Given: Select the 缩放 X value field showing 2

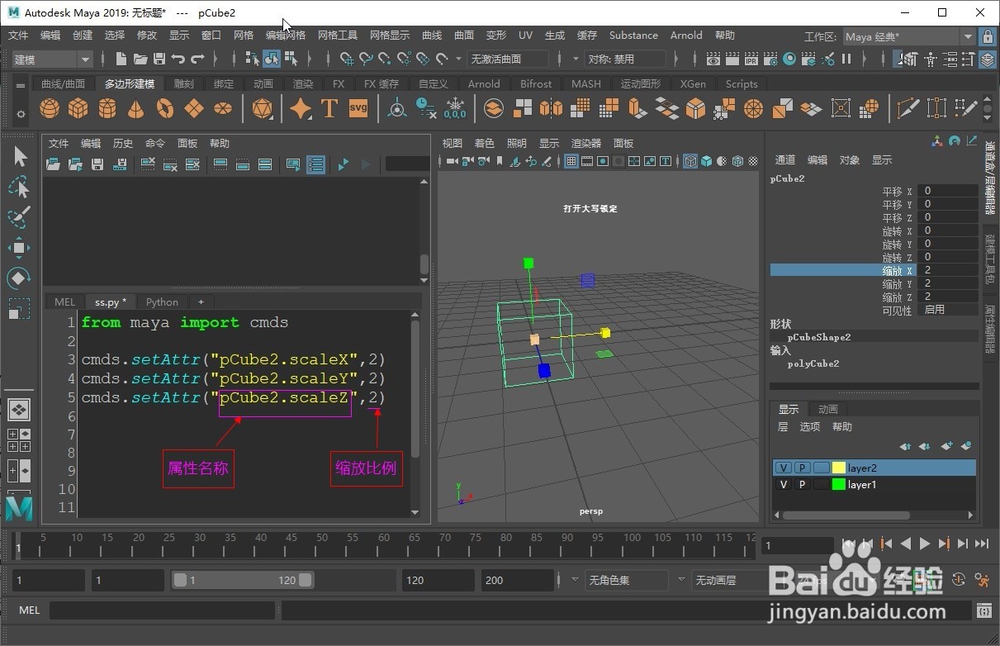Looking at the screenshot, I should tap(940, 269).
